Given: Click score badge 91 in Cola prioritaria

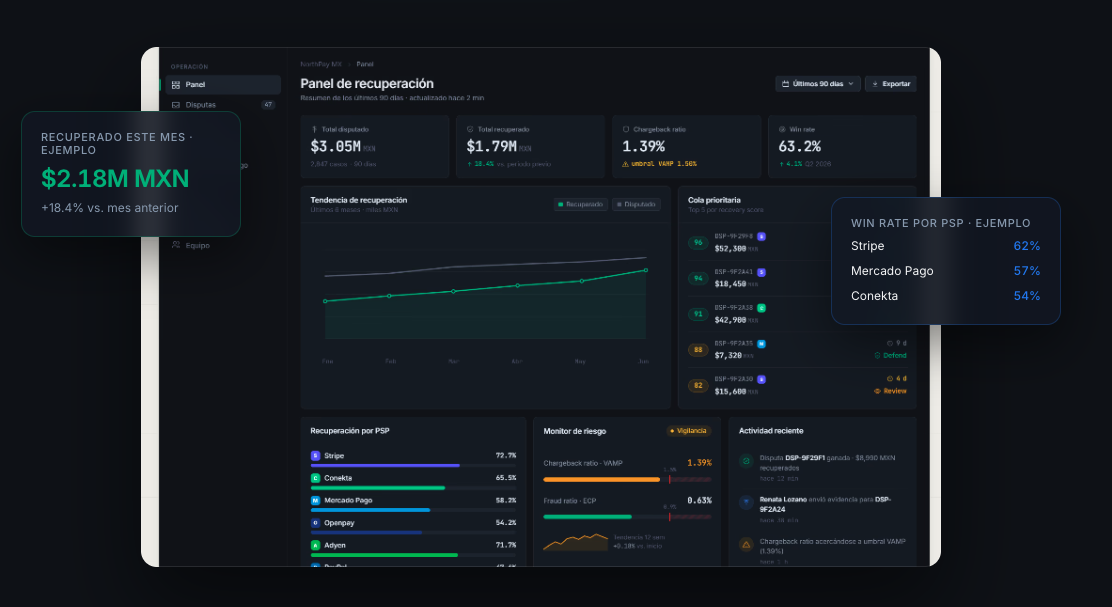Looking at the screenshot, I should tap(698, 314).
